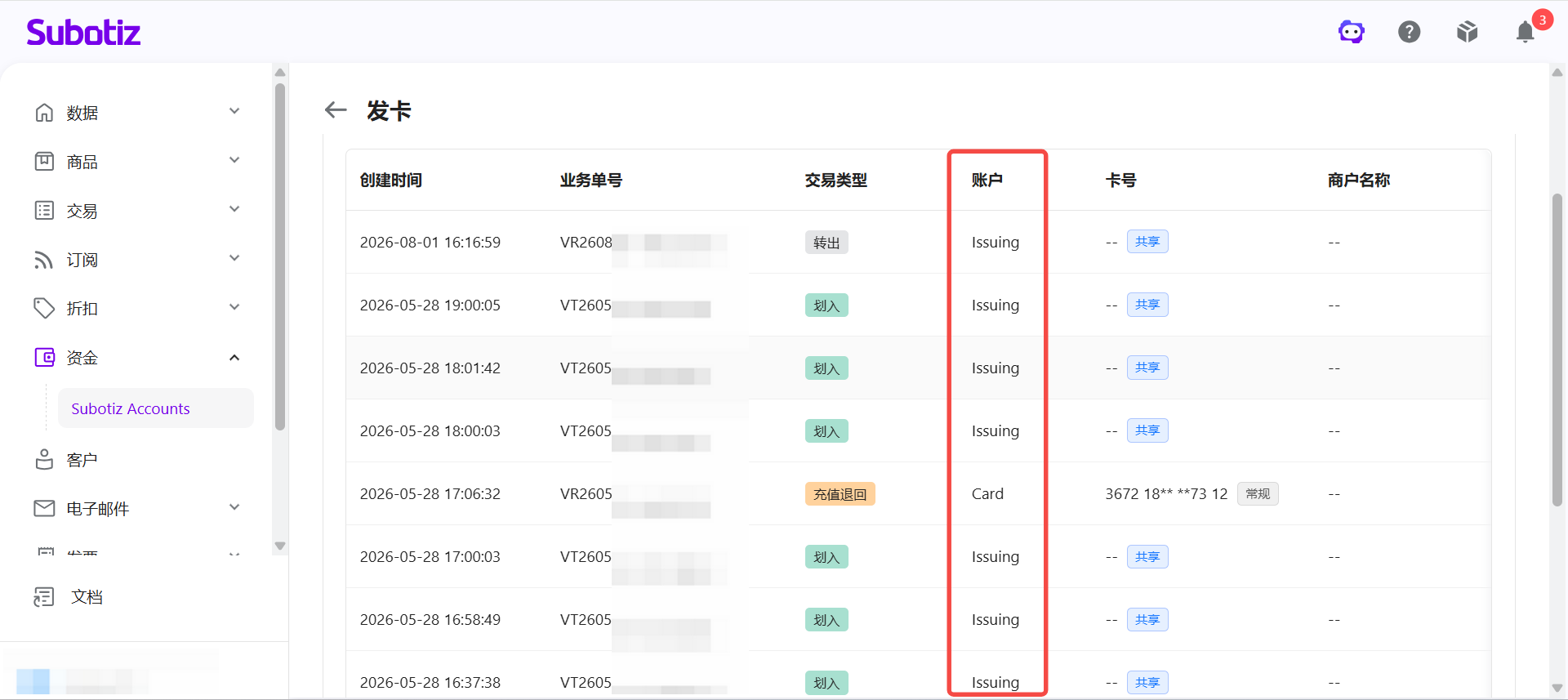Screen dimensions: 1568x700
Task: Click the 折扣 tag icon in sidebar
Action: point(44,308)
